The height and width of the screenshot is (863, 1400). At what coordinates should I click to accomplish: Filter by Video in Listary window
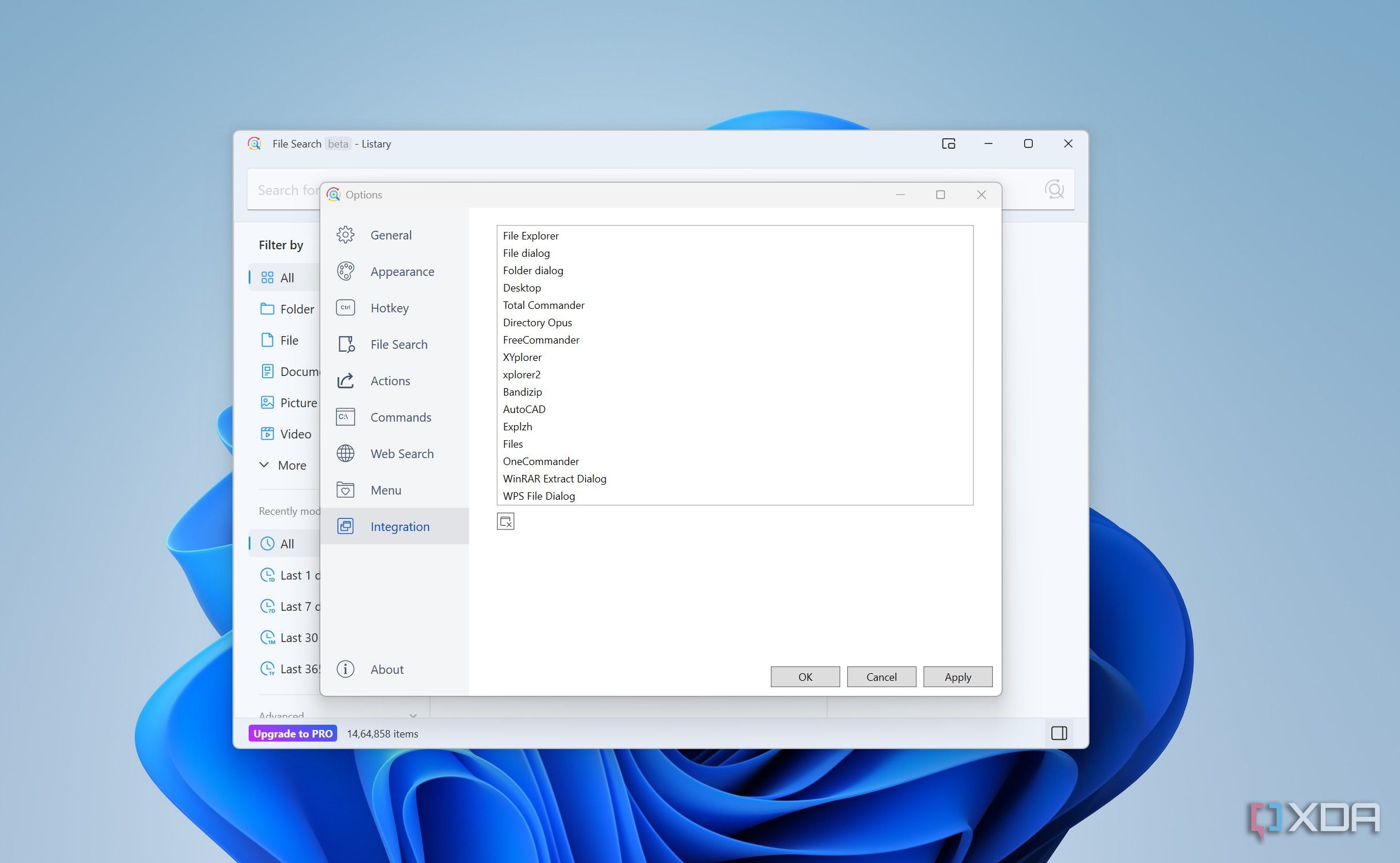[x=286, y=434]
